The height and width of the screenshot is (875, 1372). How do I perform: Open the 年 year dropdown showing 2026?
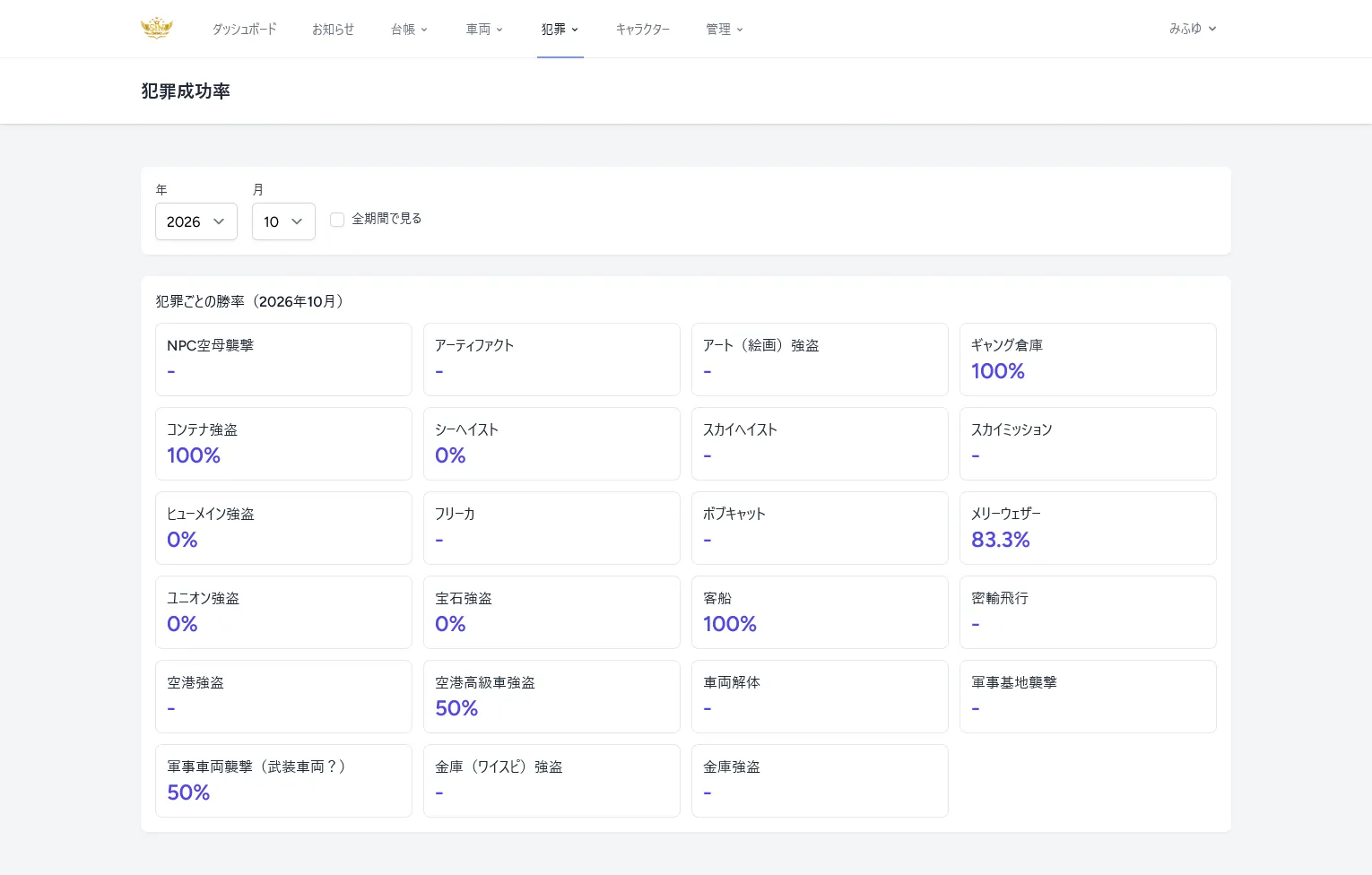point(196,221)
